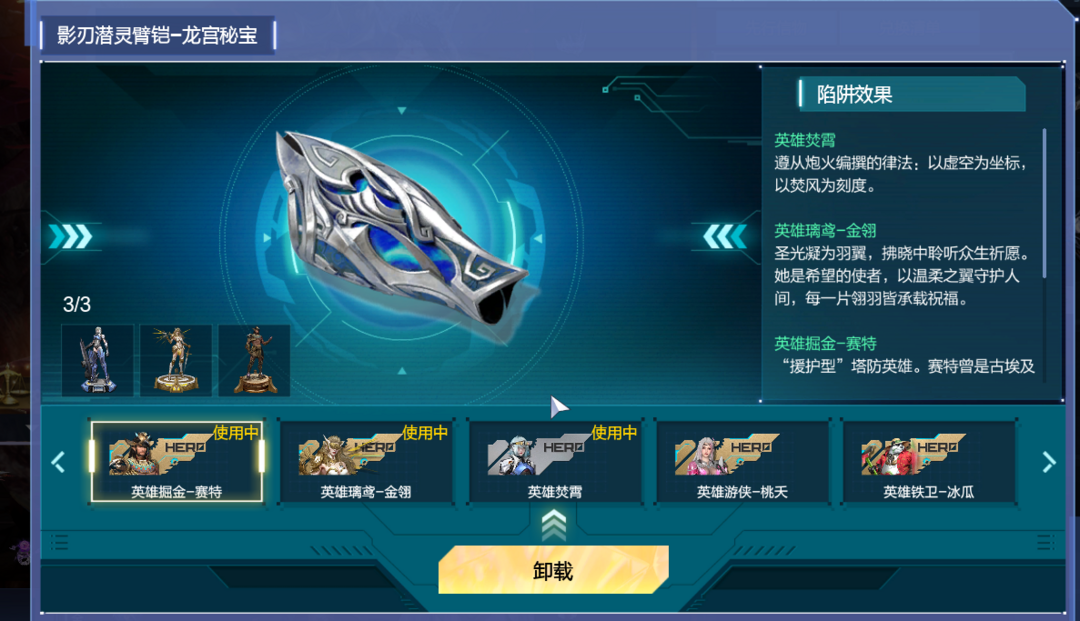Go to next heroes with right carousel arrow

pyautogui.click(x=1048, y=462)
